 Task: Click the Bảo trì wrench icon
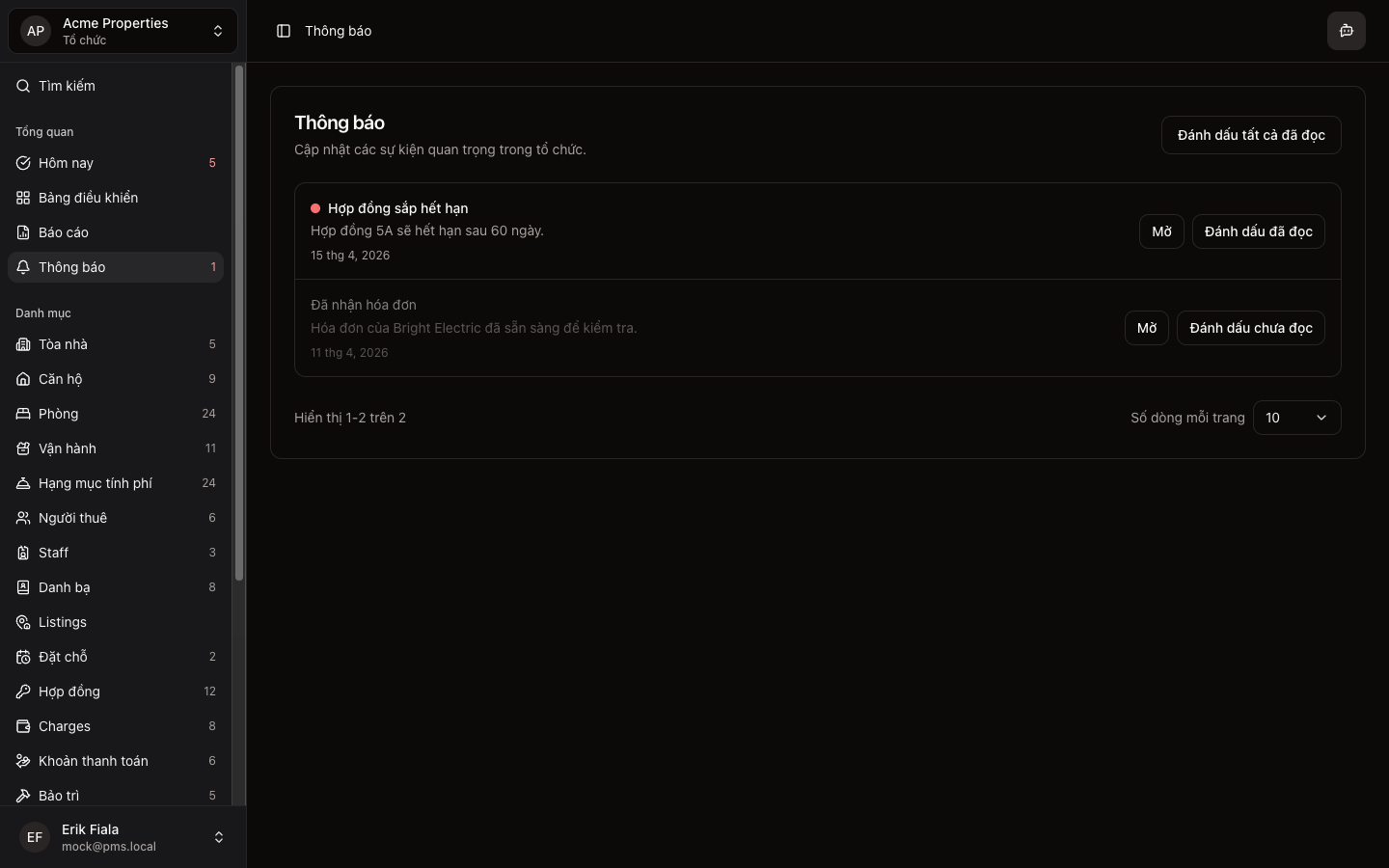pos(23,796)
